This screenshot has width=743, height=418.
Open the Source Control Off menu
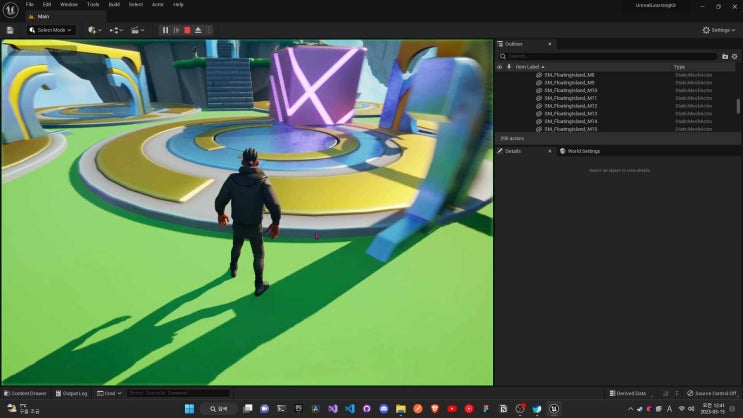[711, 393]
